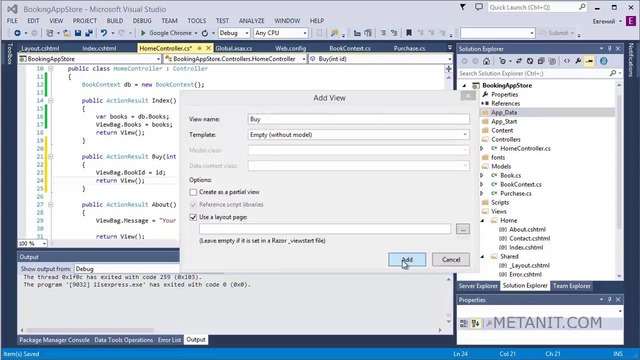This screenshot has width=640, height=360.
Task: Open the Show output from Debug dropdown
Action: point(127,269)
